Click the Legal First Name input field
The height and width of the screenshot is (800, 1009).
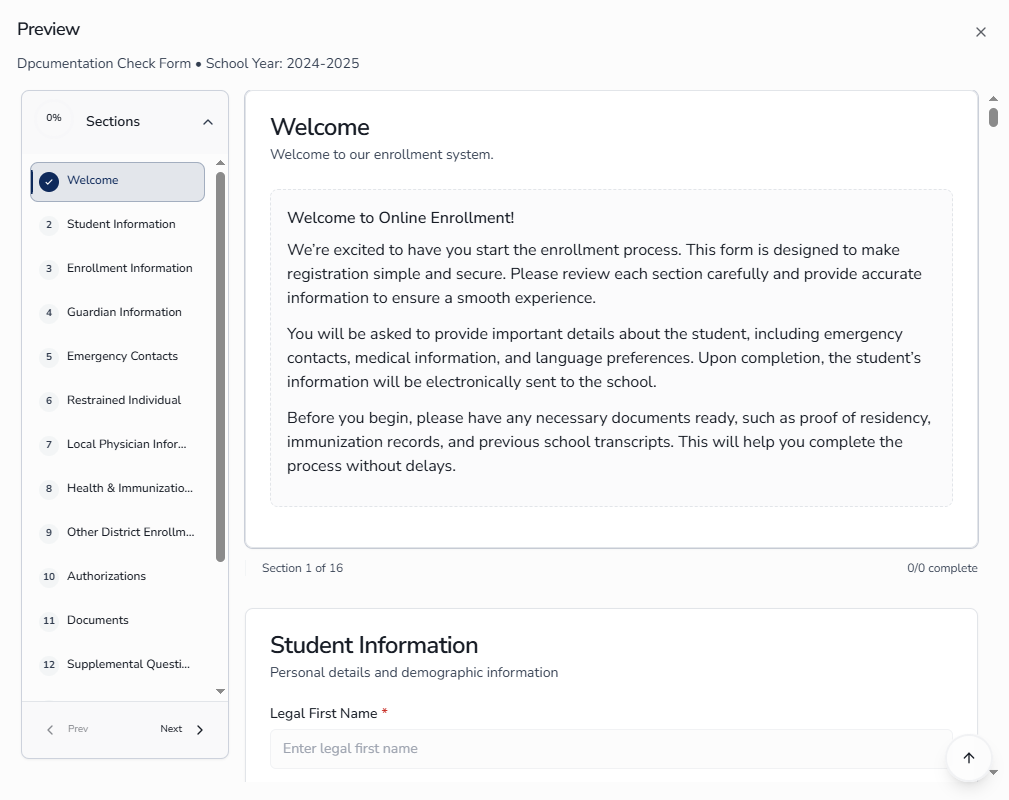click(611, 749)
